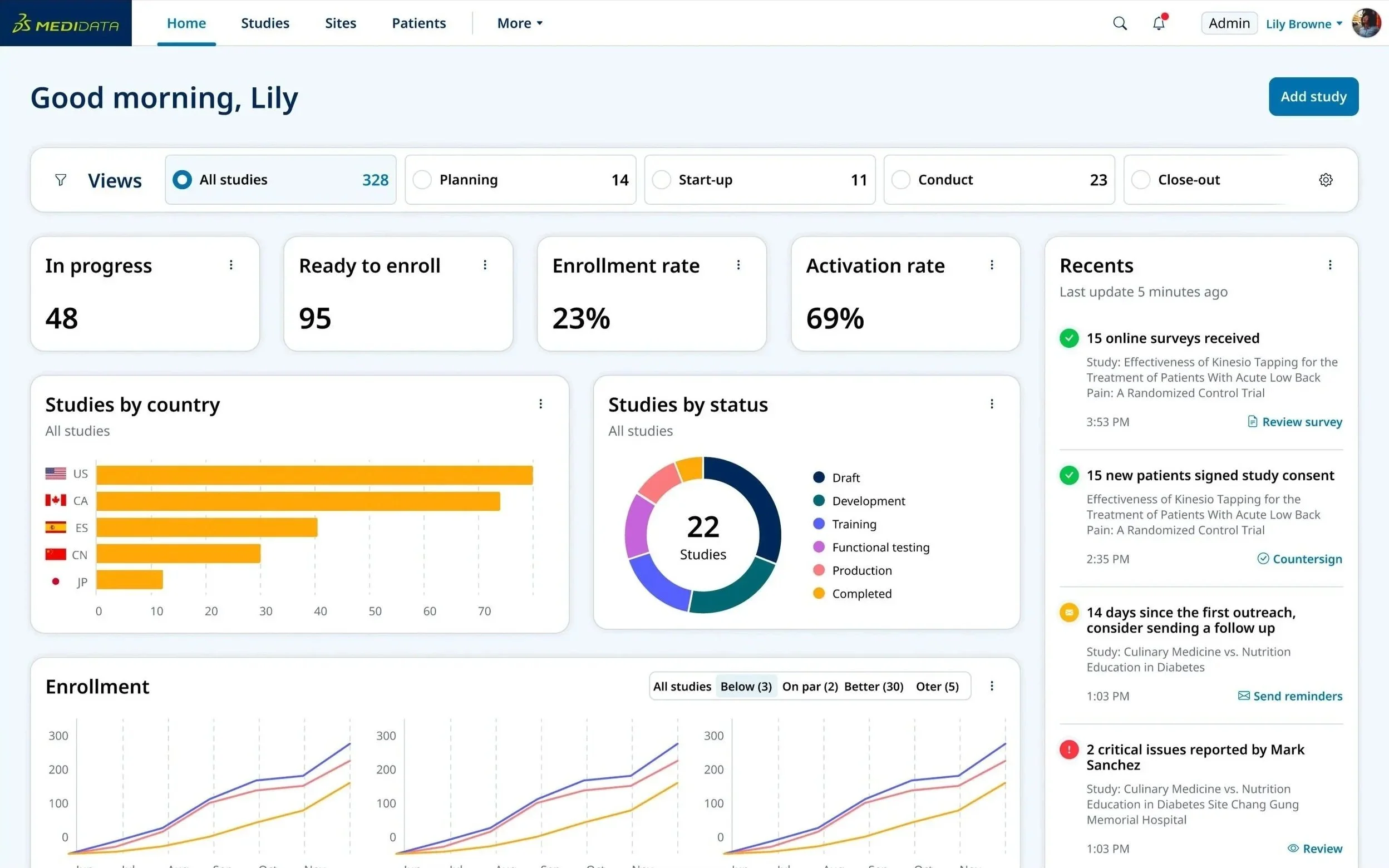Click the JP bar in country chart
The width and height of the screenshot is (1389, 868).
click(130, 580)
